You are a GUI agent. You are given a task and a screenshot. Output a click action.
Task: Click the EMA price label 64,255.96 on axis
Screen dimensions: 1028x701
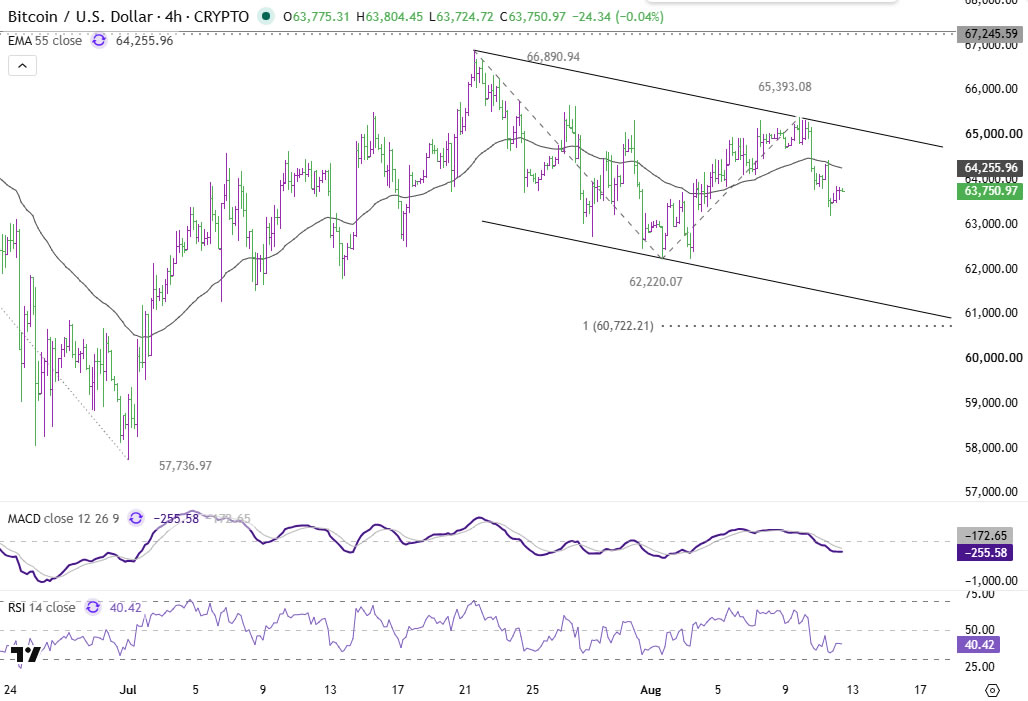click(990, 168)
